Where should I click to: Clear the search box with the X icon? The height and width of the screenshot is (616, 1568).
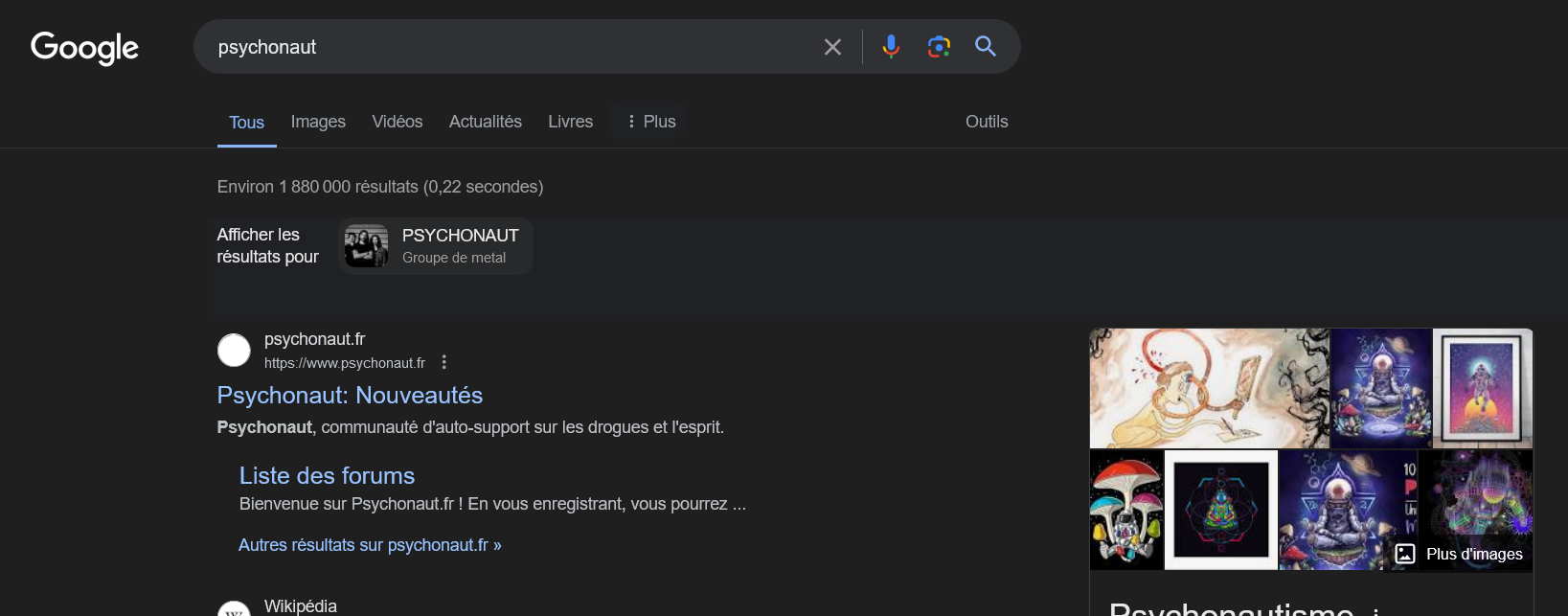click(x=832, y=47)
